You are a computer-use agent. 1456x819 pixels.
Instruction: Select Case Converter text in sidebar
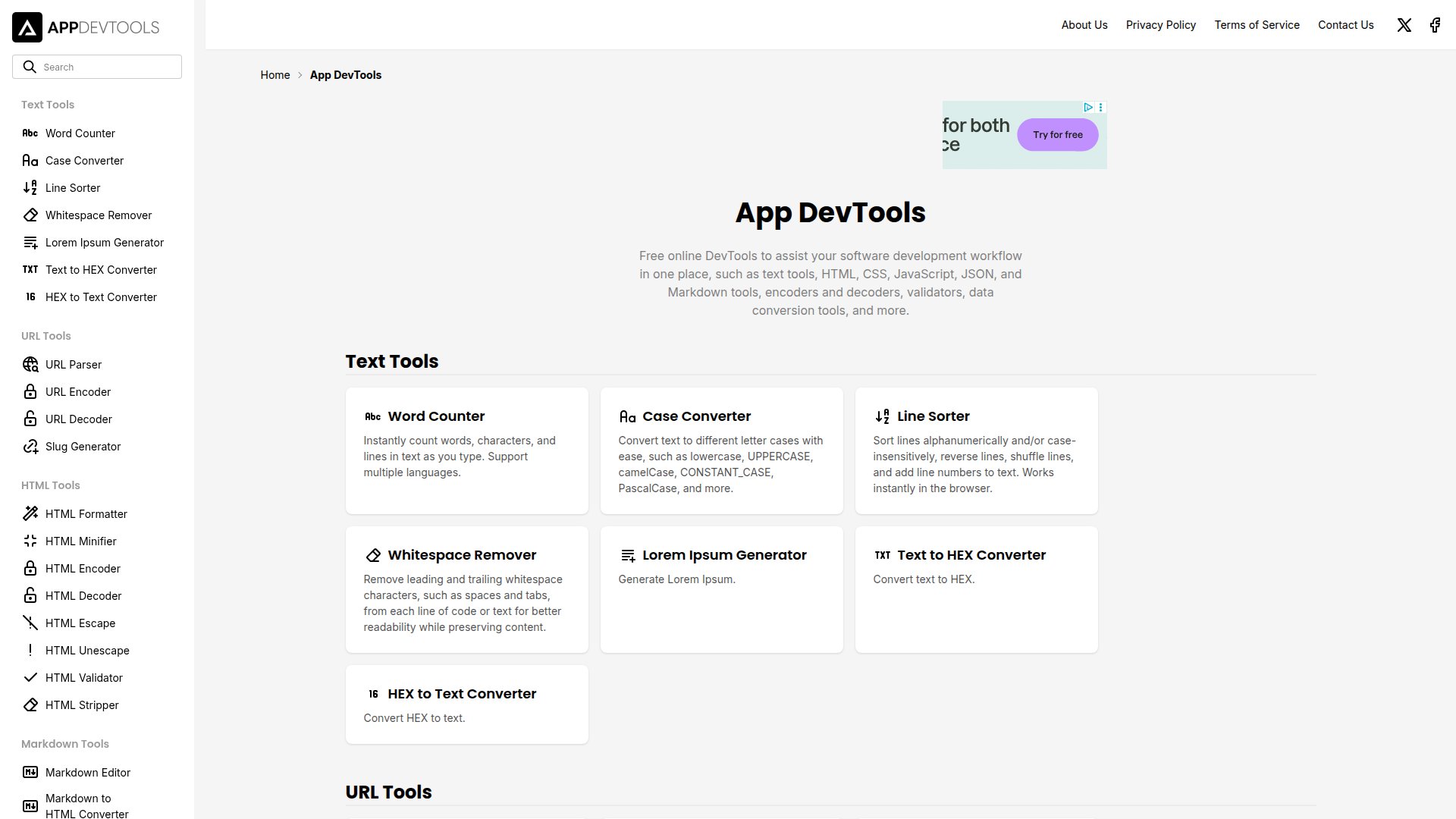pos(84,161)
